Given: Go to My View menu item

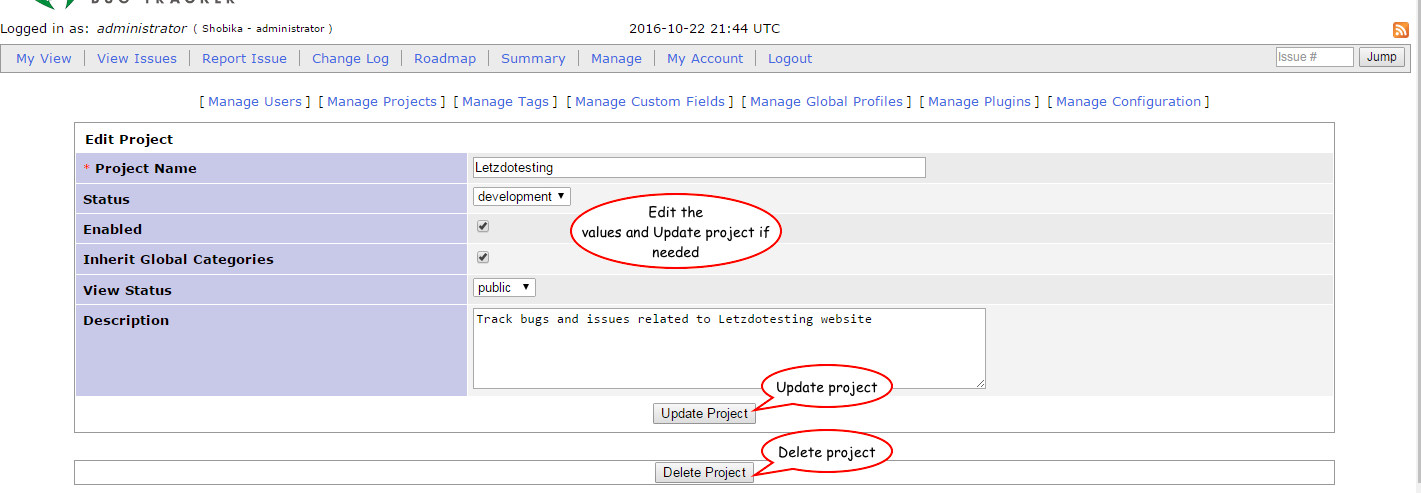Looking at the screenshot, I should pyautogui.click(x=44, y=58).
